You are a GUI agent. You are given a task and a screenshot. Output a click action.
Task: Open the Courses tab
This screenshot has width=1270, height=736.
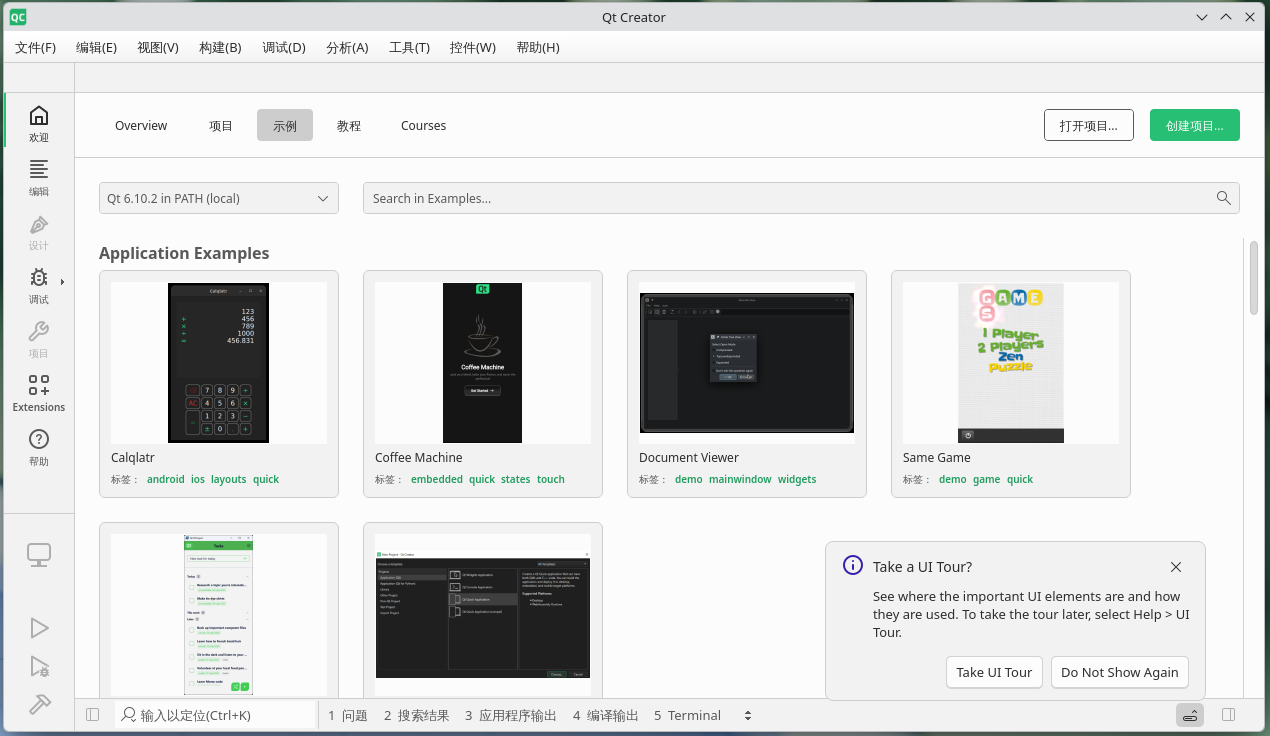[x=424, y=125]
